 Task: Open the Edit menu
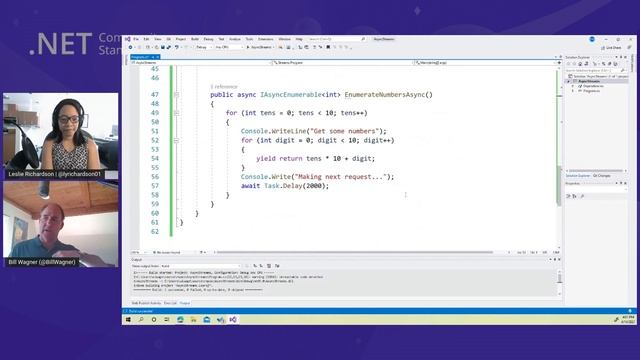(x=147, y=39)
